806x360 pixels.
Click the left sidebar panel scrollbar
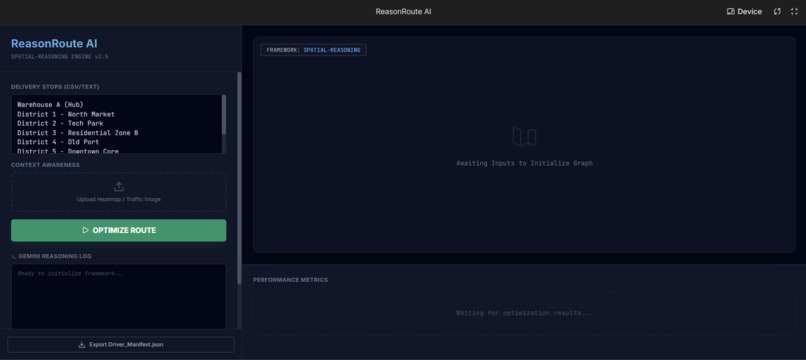point(239,178)
